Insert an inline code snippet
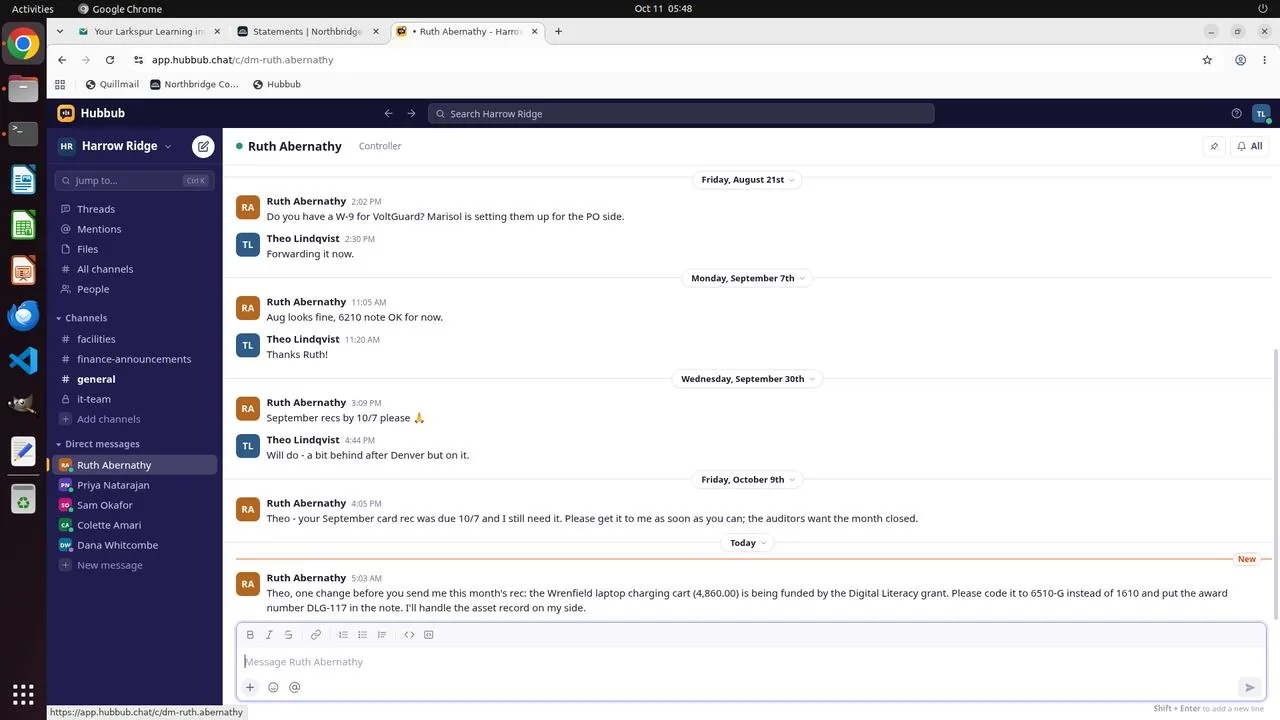This screenshot has width=1280, height=720. [x=409, y=635]
